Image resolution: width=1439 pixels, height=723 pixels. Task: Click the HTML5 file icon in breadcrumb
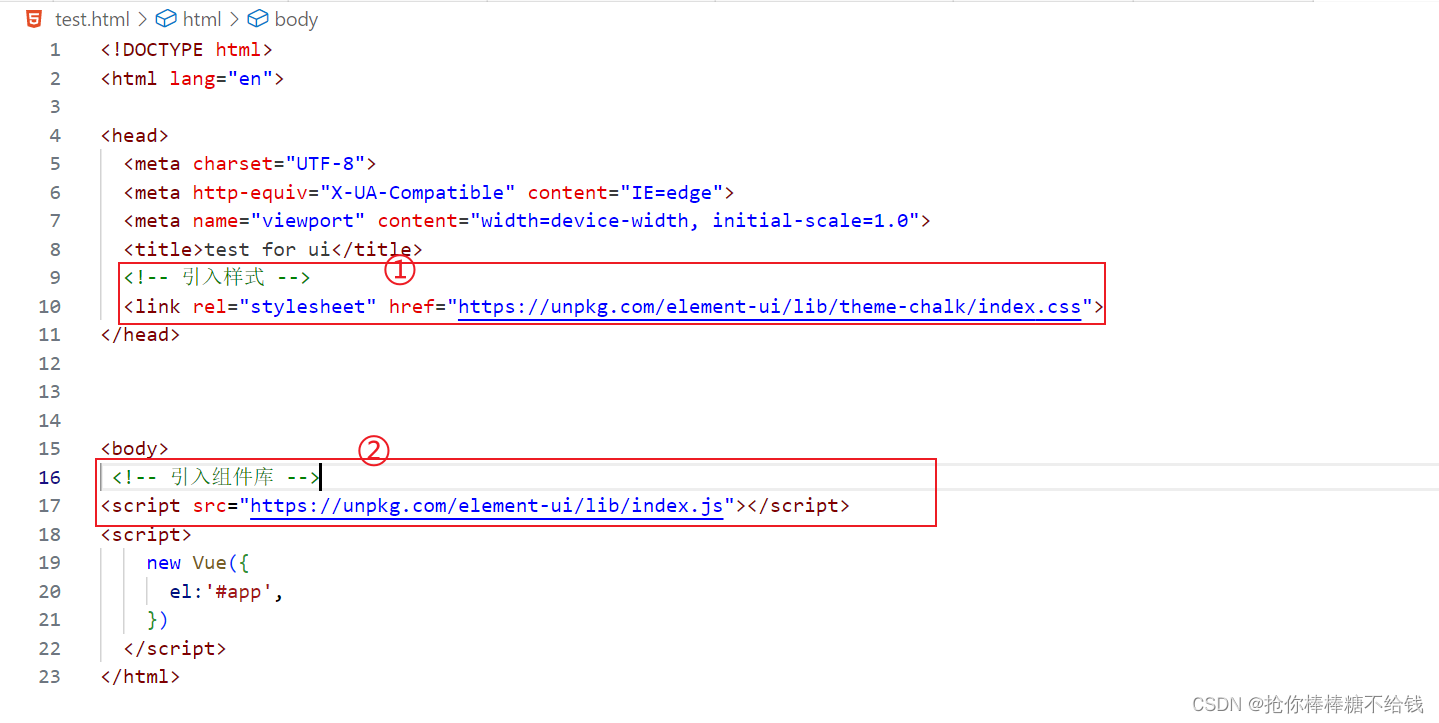(34, 18)
